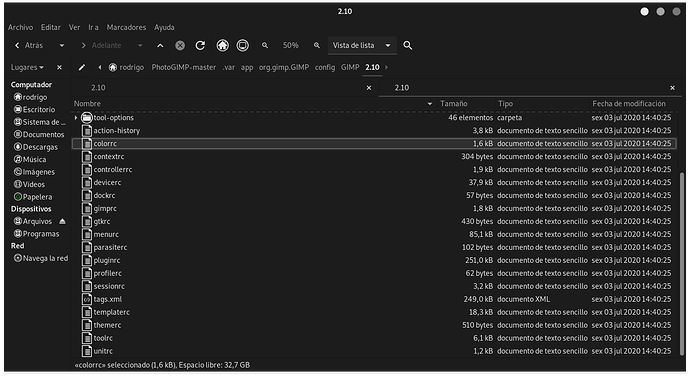Jump to config in the path bar
690x377 pixels.
[325, 67]
